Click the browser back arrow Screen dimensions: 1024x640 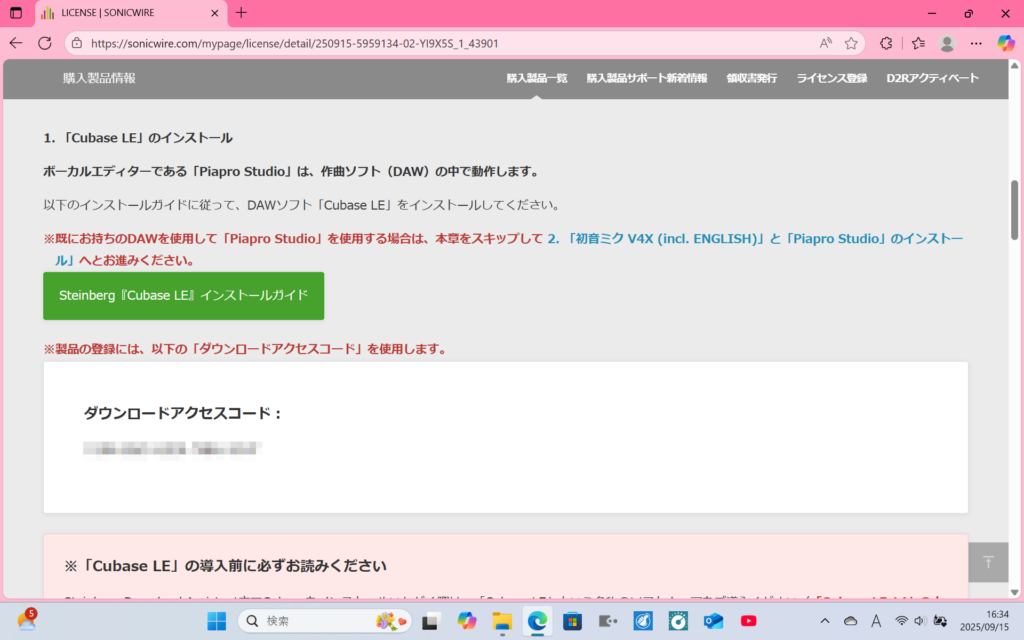point(16,43)
